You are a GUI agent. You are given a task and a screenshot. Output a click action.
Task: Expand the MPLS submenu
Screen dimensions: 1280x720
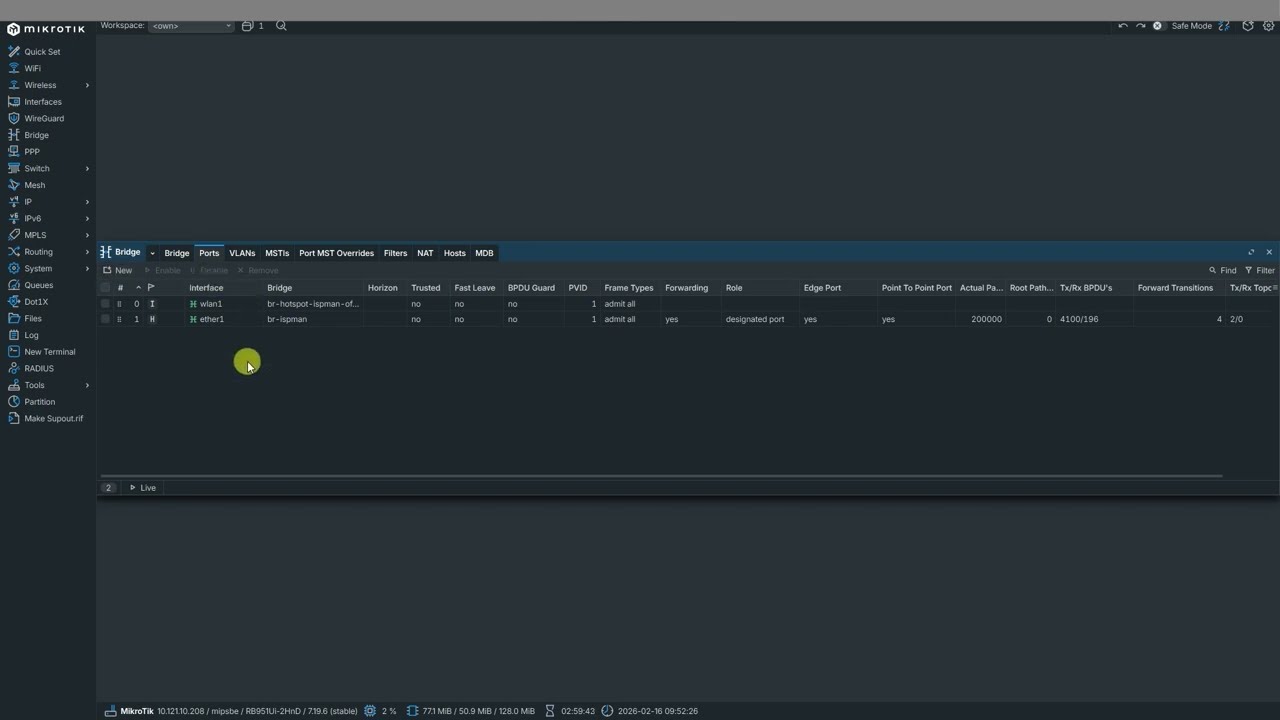point(87,235)
